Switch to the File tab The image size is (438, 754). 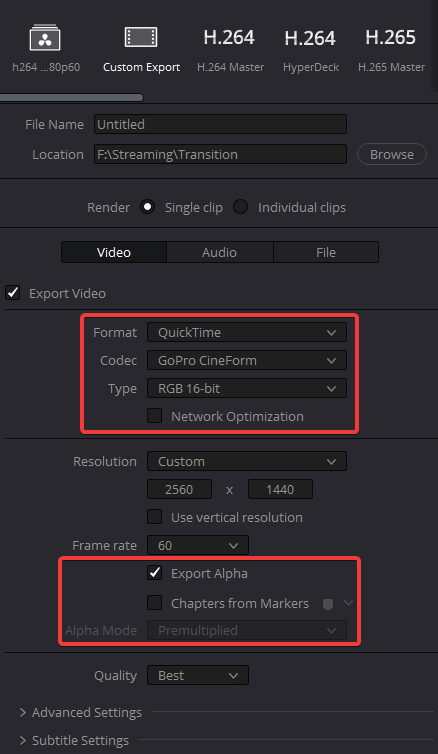point(326,252)
